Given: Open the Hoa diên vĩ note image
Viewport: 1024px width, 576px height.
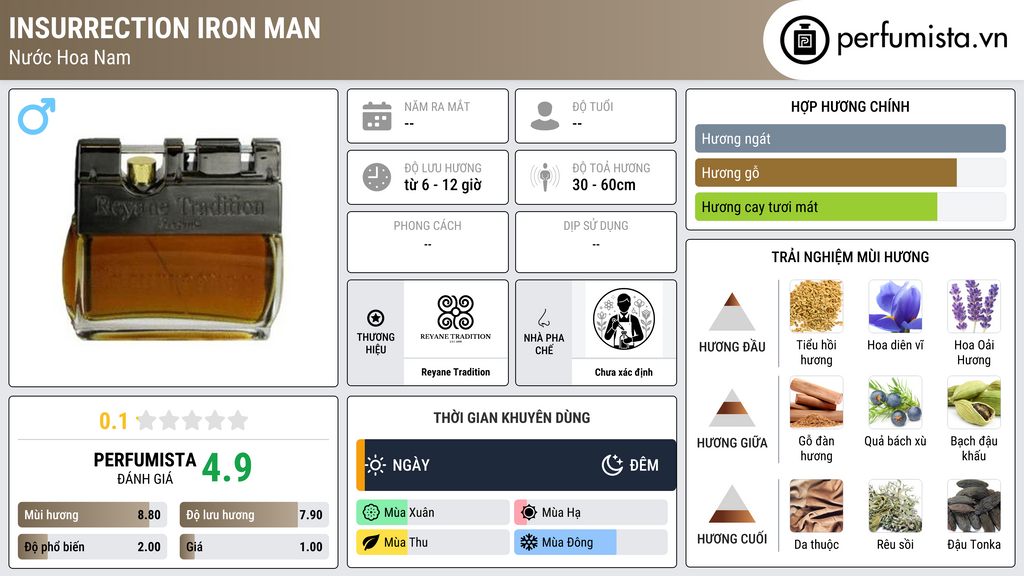Looking at the screenshot, I should tap(895, 306).
